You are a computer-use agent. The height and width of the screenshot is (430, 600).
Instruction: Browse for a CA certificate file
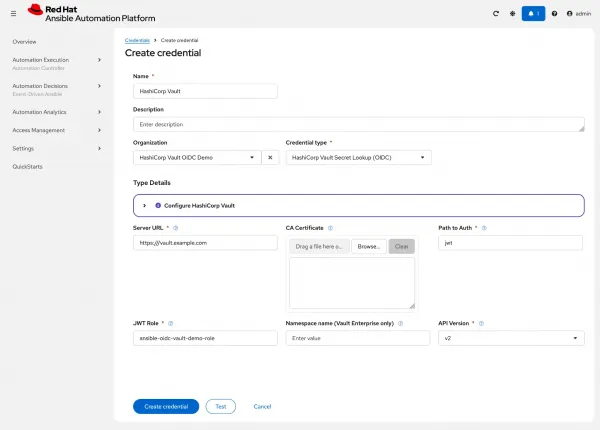pyautogui.click(x=369, y=246)
